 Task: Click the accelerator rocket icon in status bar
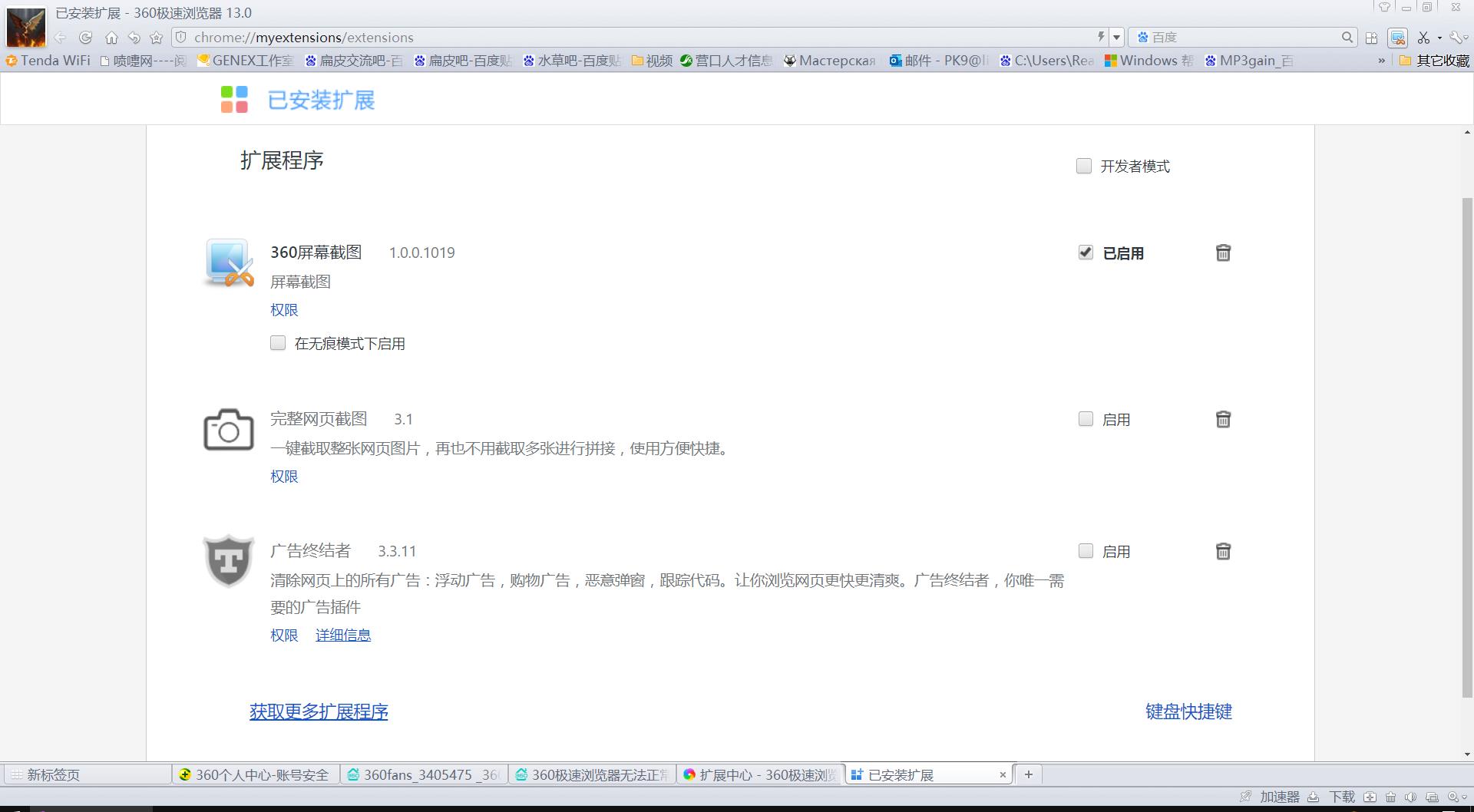pyautogui.click(x=1246, y=797)
